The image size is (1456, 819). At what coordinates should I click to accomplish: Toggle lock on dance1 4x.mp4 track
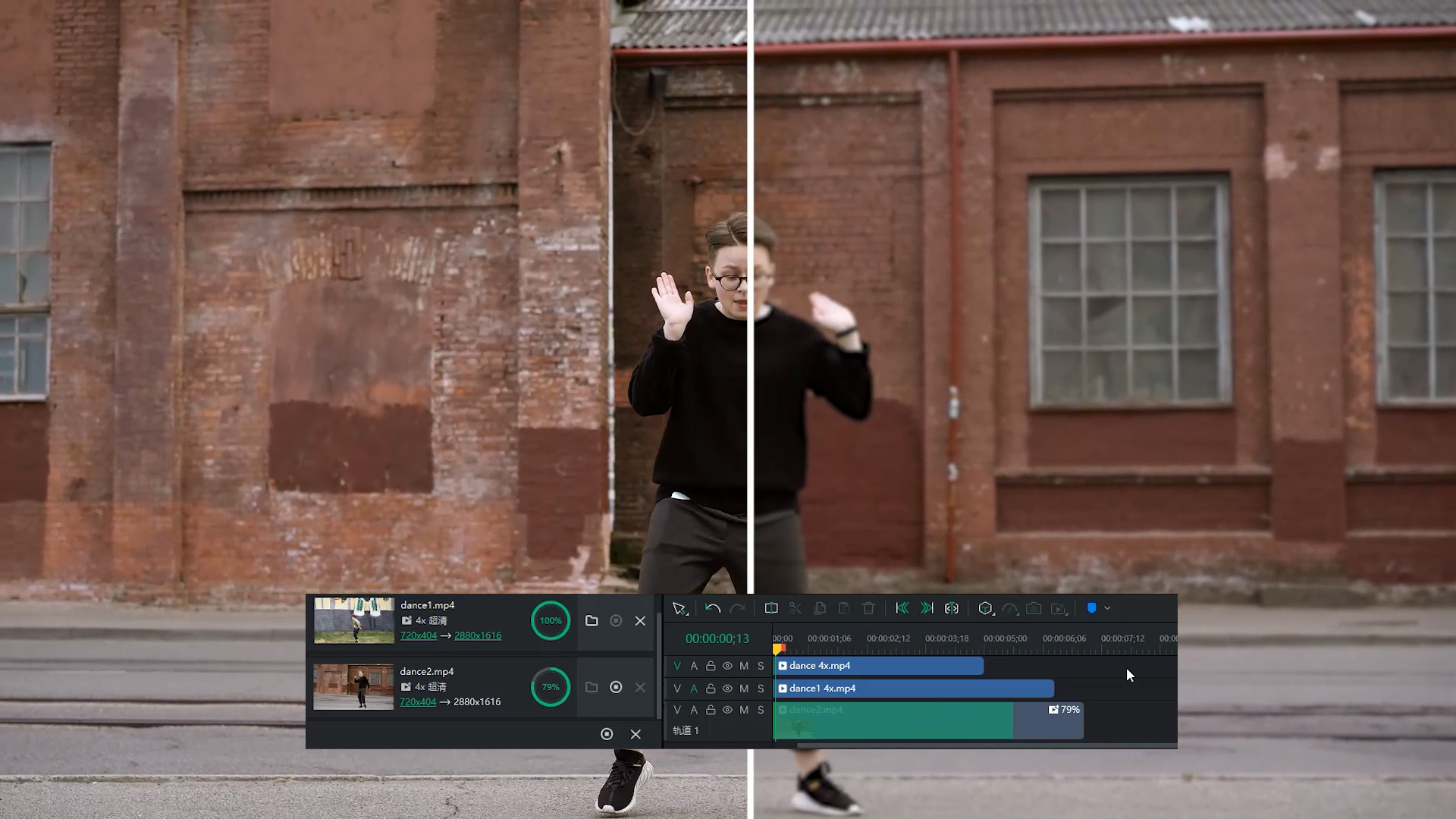coord(711,689)
